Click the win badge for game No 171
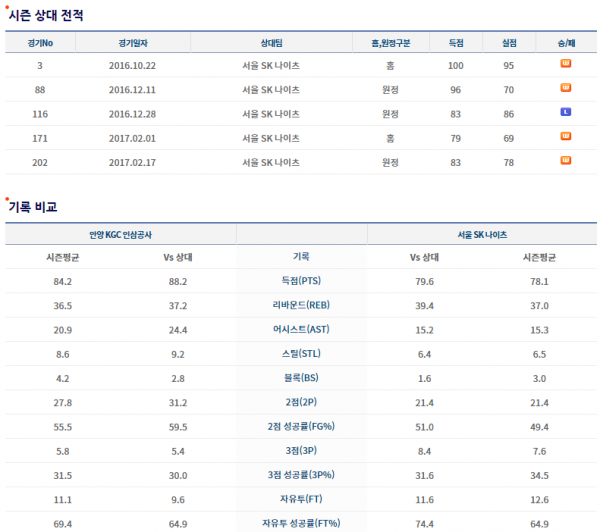Screen dimensions: 600x532 tap(566, 136)
